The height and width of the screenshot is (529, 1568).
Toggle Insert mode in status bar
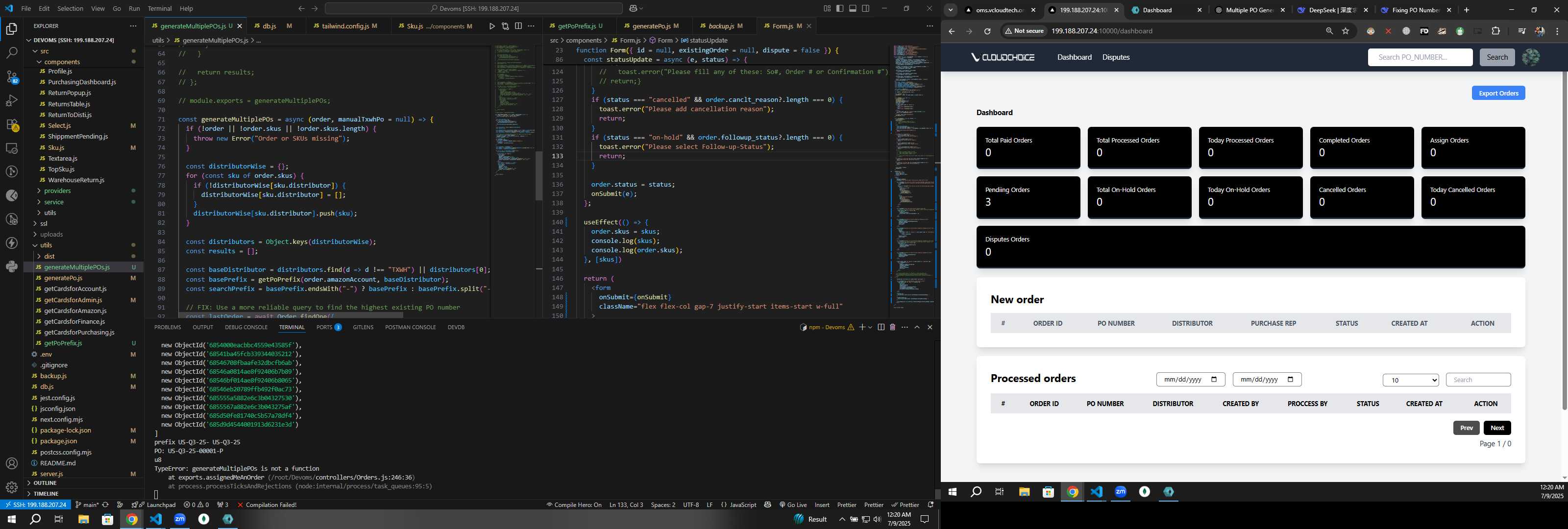[822, 505]
